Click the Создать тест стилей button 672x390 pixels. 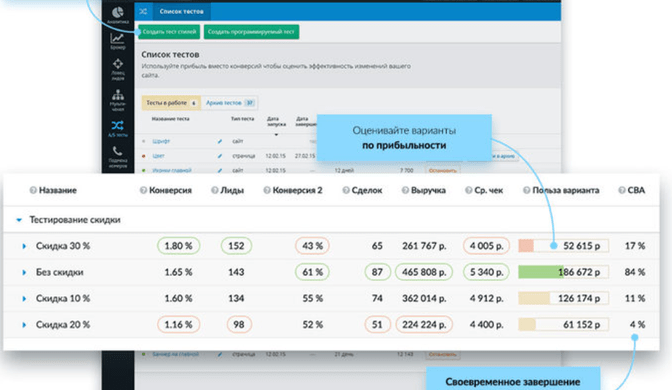click(169, 32)
